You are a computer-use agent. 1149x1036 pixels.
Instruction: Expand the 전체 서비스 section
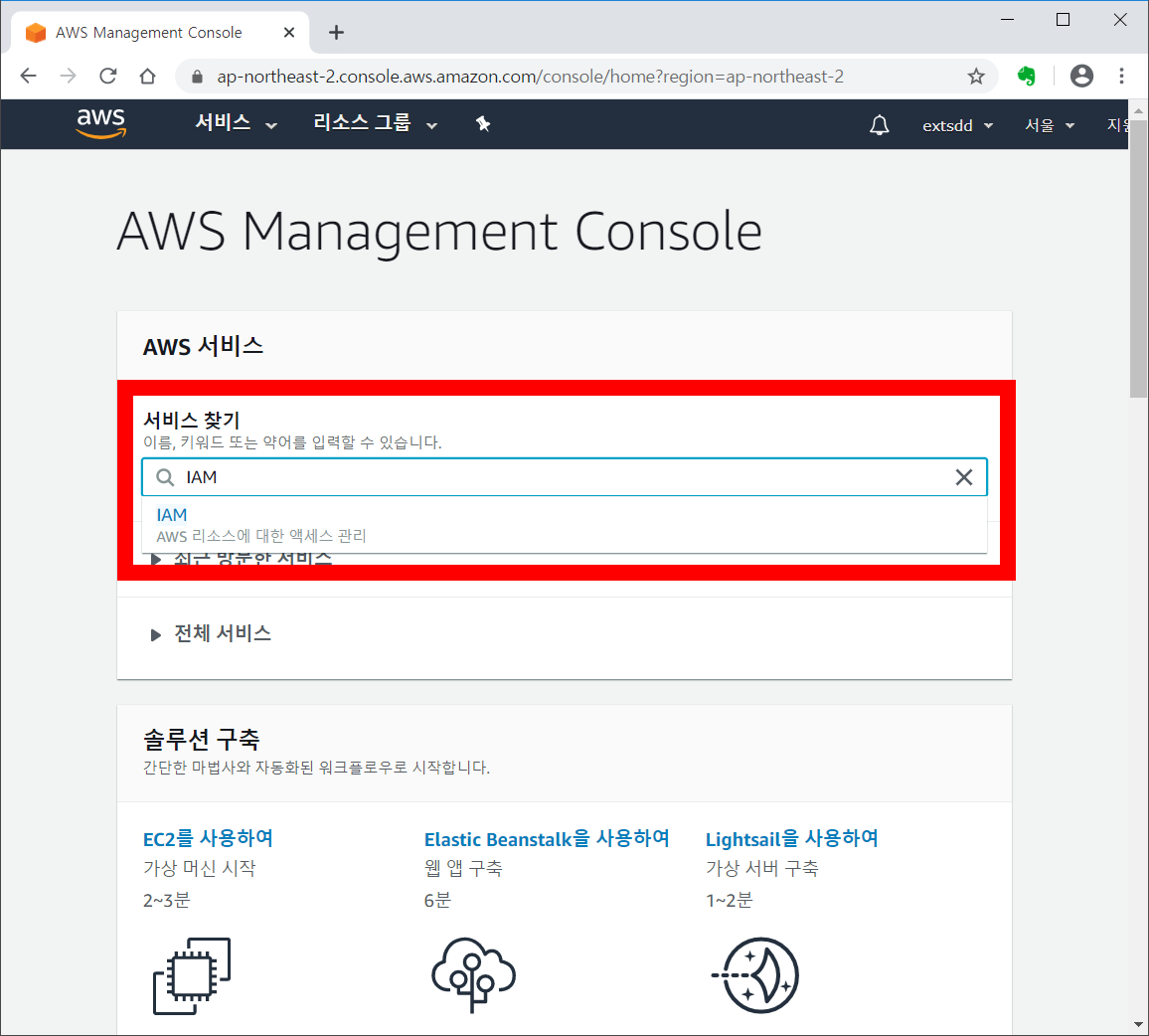[211, 633]
